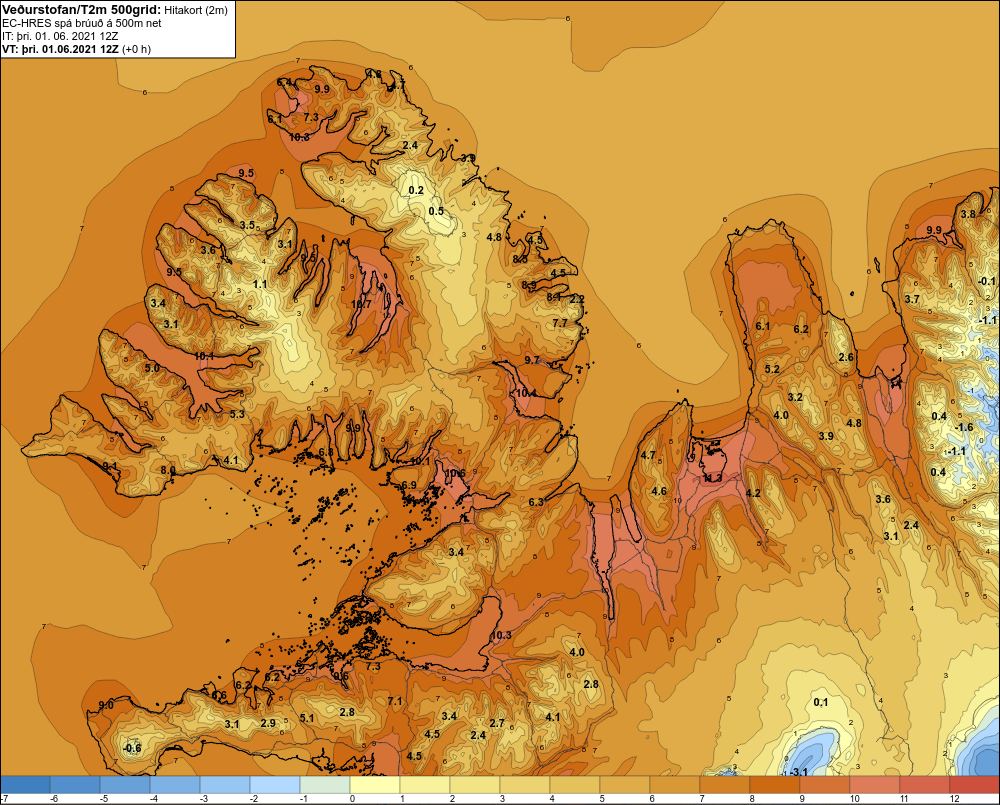Click the 'Hitakort (2m)' header label

point(196,10)
